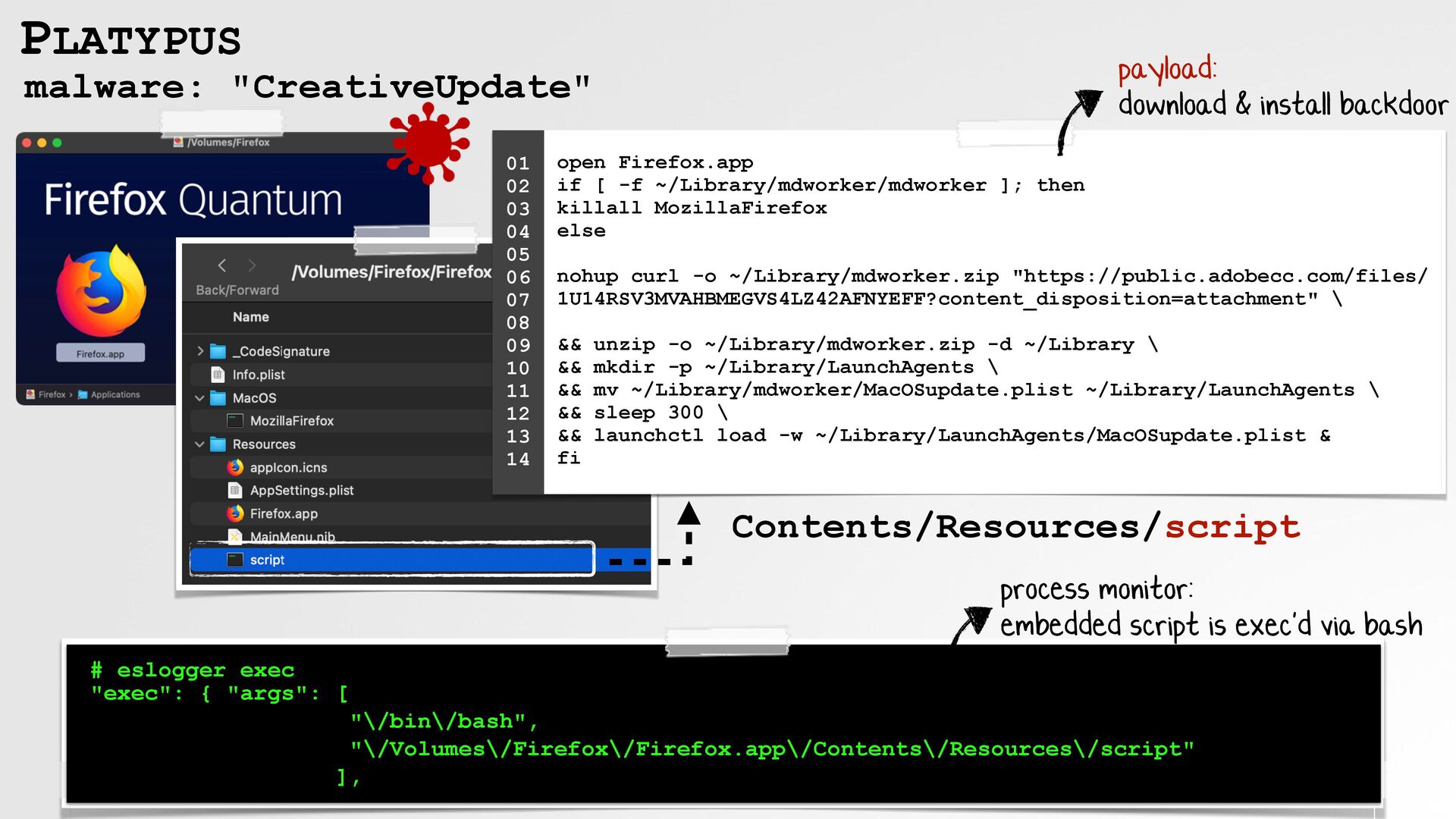Click the 'open Firefox.app' code line
This screenshot has width=1456, height=819.
[655, 162]
